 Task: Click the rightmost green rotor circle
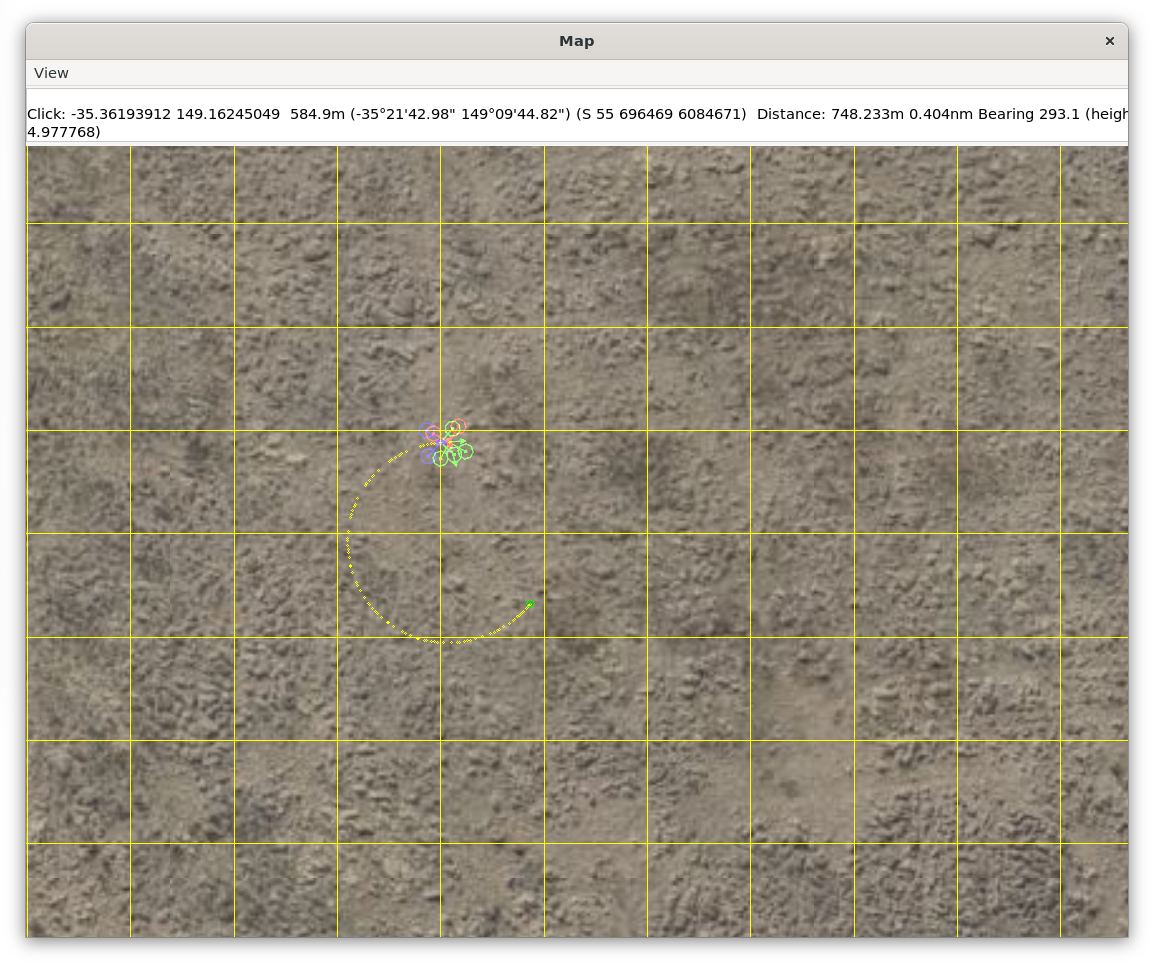tap(466, 452)
